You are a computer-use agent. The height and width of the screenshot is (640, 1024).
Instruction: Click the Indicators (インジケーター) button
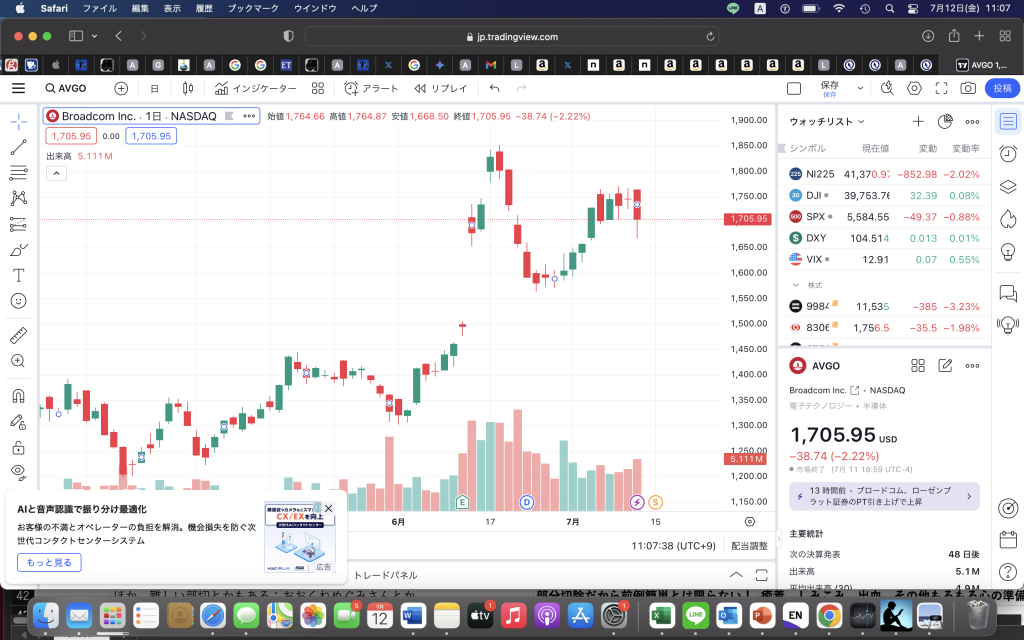(x=257, y=88)
